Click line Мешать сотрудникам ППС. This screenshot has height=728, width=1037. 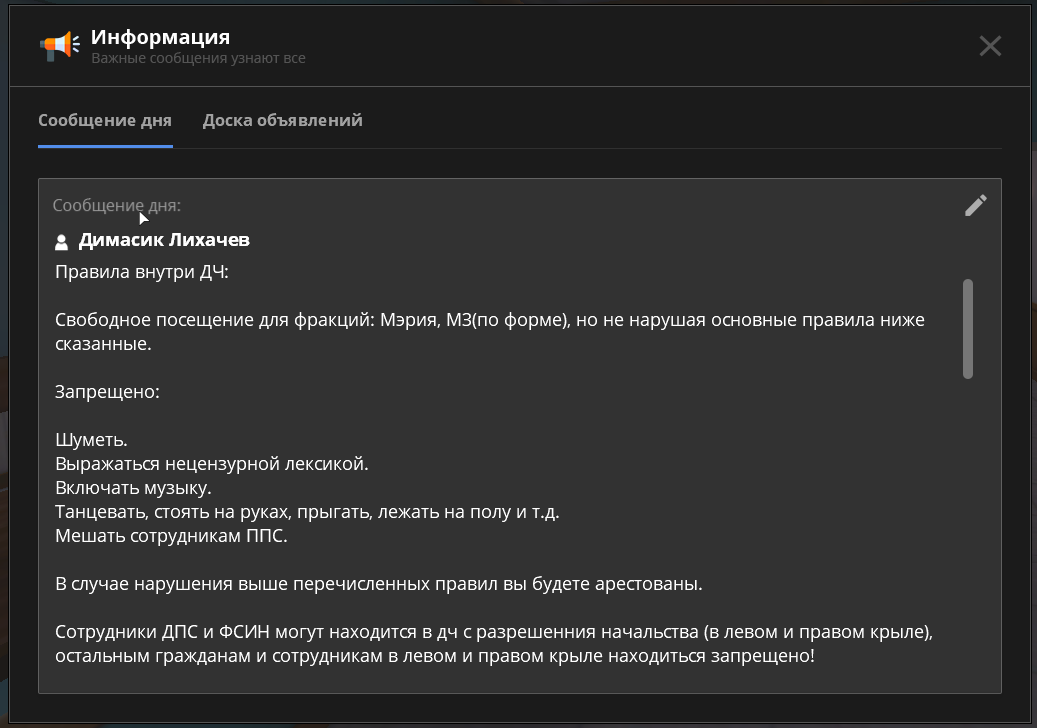tap(171, 537)
